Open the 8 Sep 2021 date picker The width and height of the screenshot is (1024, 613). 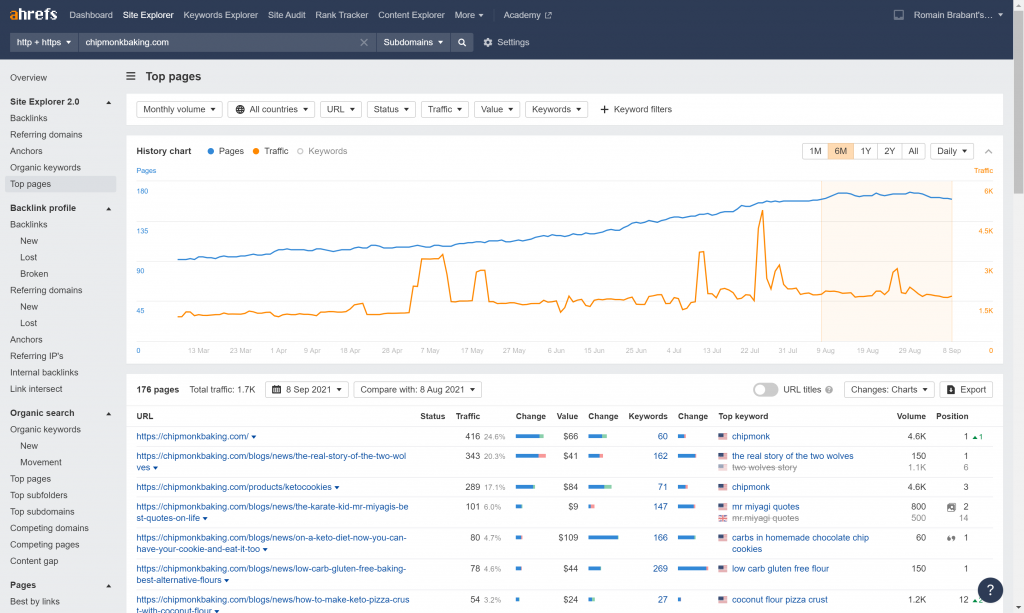(x=307, y=390)
